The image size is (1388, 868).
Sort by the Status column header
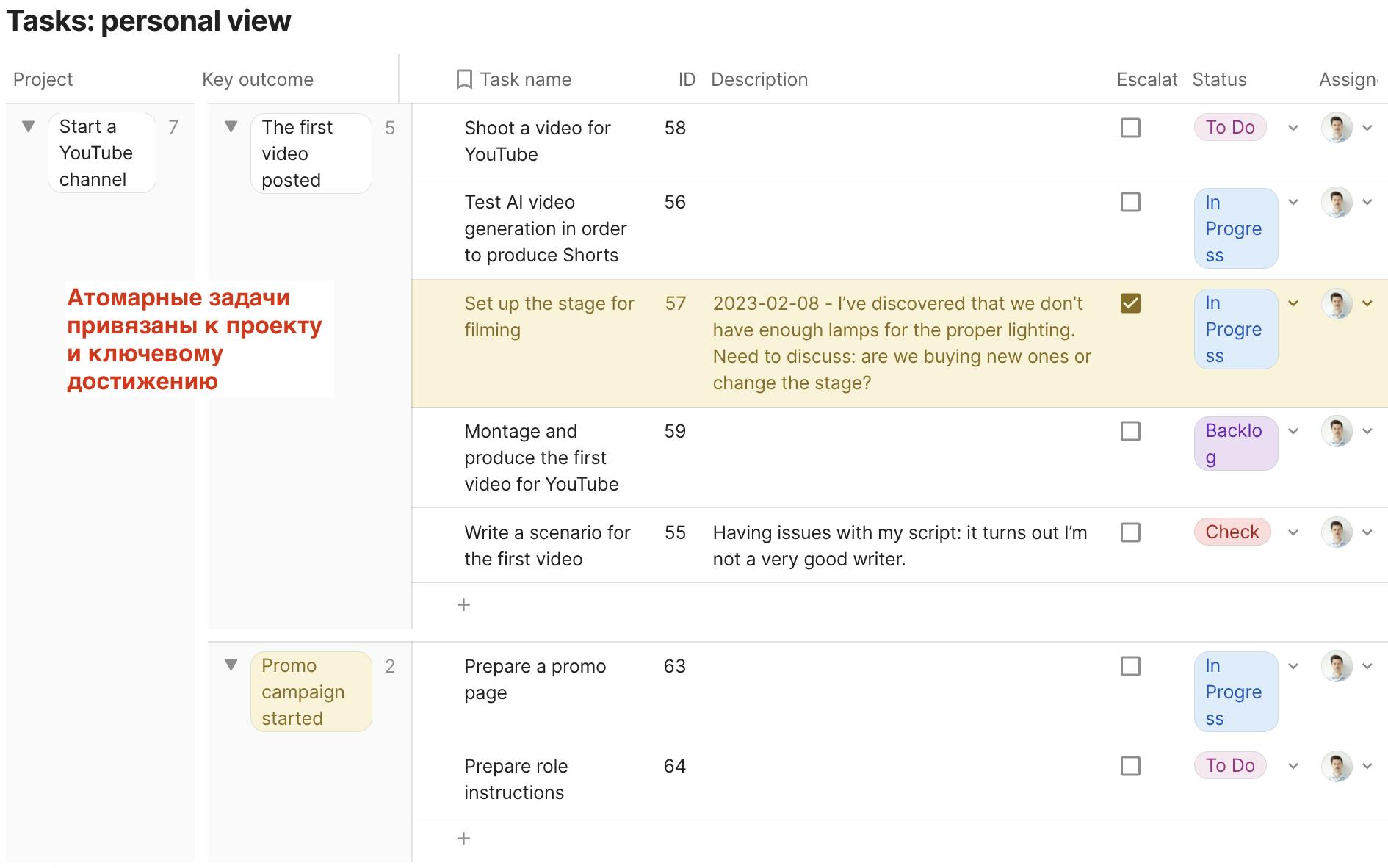click(1219, 79)
